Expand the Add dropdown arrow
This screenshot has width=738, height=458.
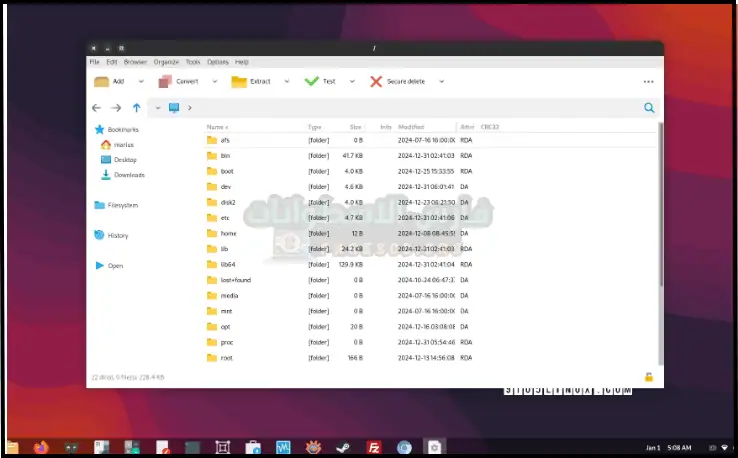[141, 81]
